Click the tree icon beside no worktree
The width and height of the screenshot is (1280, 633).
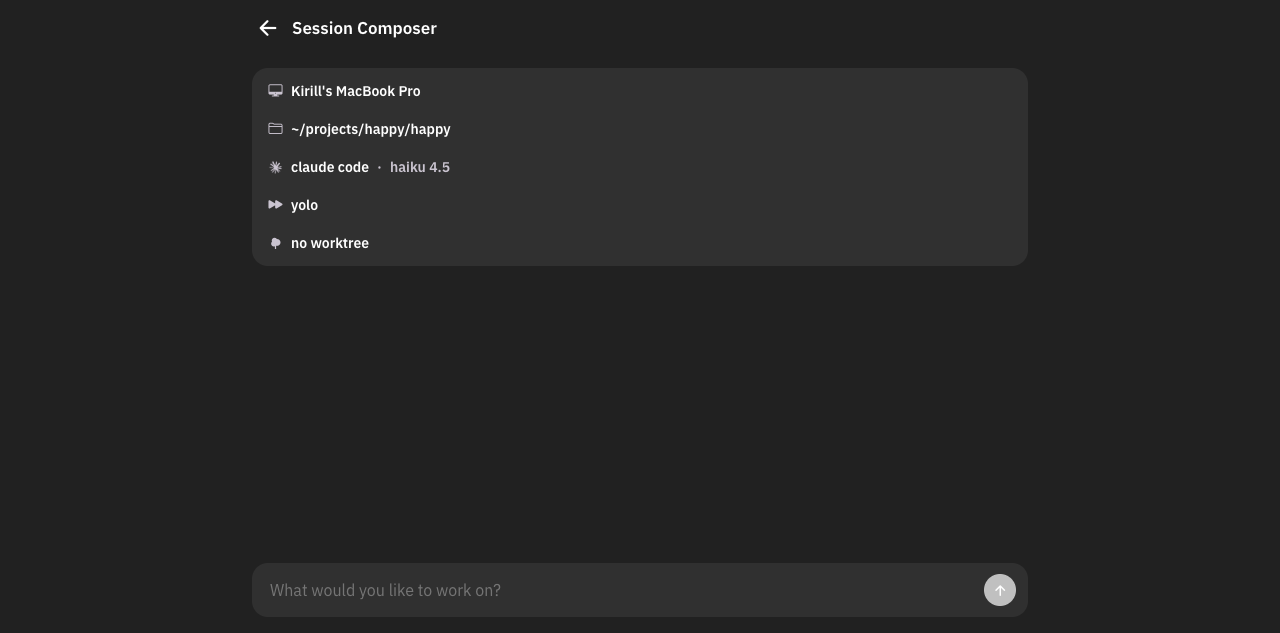(275, 243)
